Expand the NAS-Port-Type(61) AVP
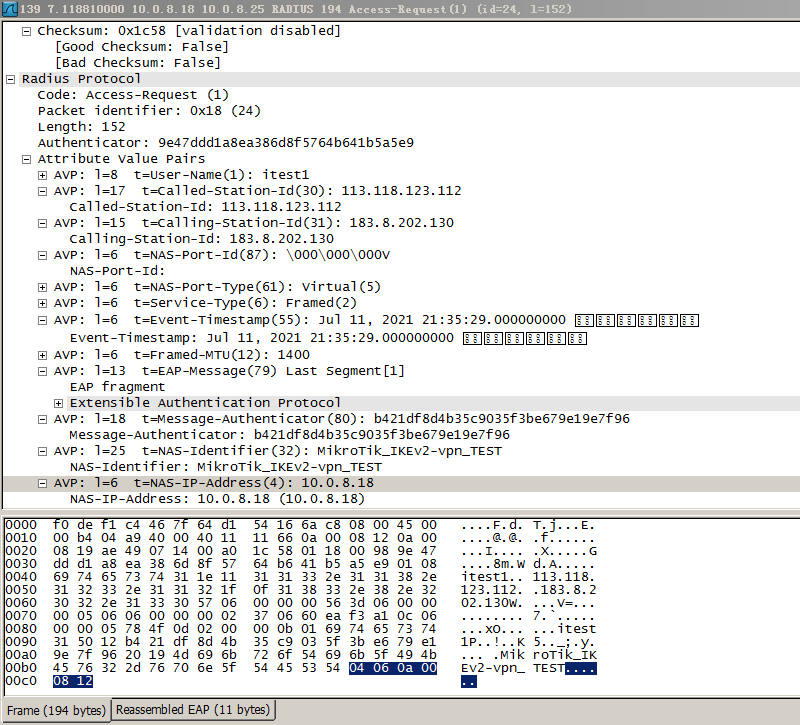800x725 pixels. (43, 288)
